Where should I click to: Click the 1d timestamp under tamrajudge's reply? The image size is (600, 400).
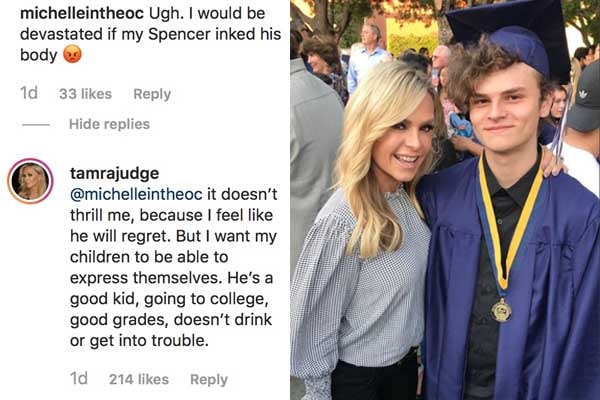coord(79,379)
